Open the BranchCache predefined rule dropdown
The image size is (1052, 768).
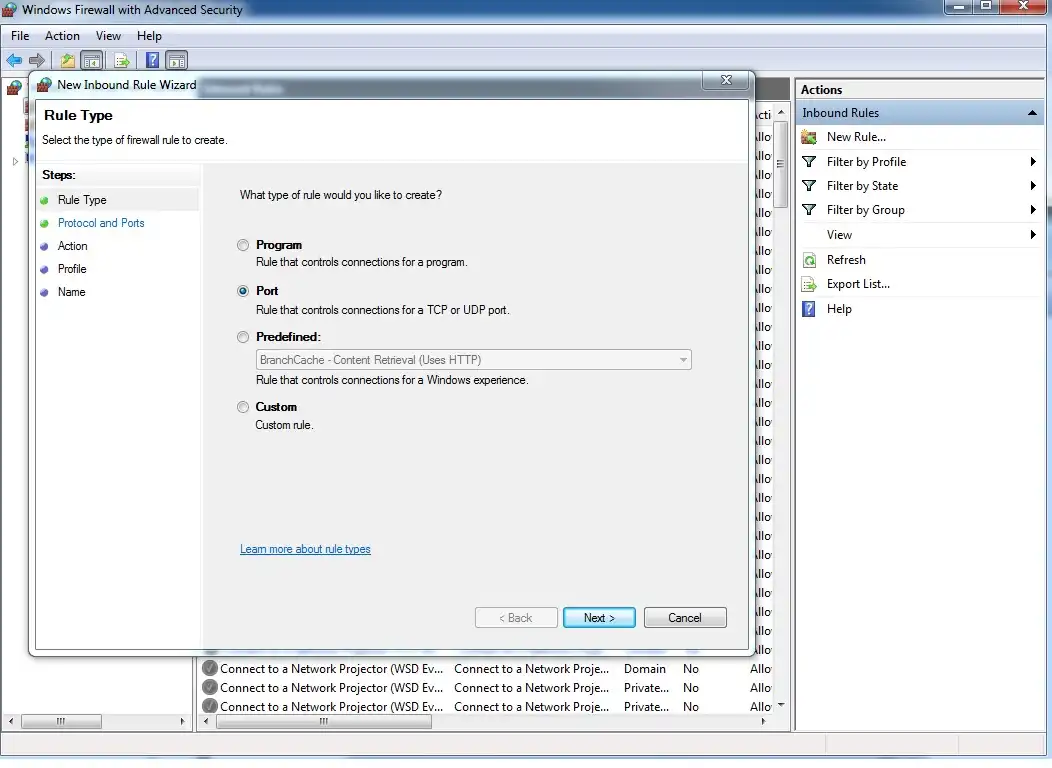point(474,360)
